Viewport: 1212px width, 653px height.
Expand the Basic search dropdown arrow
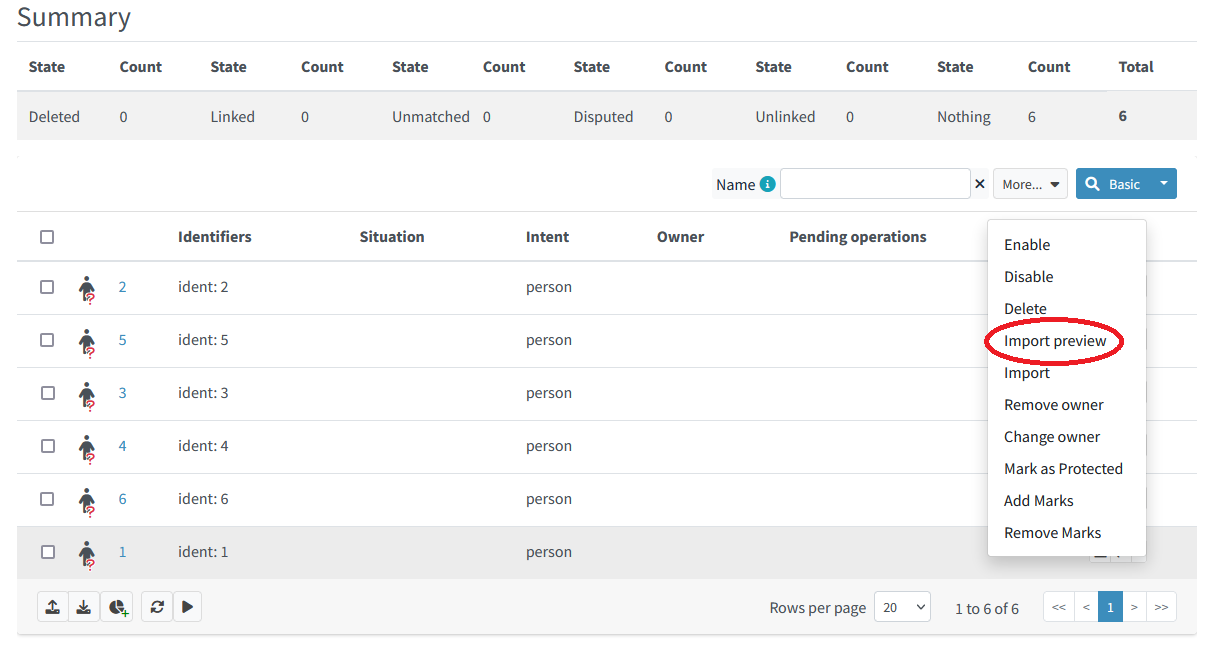point(1163,184)
